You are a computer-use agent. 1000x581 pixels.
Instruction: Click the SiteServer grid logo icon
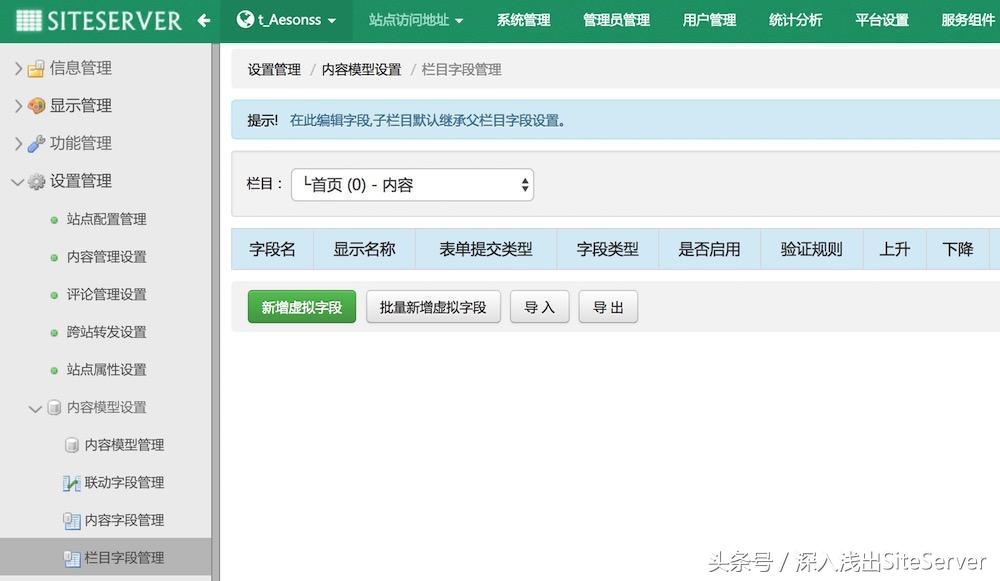click(x=29, y=20)
